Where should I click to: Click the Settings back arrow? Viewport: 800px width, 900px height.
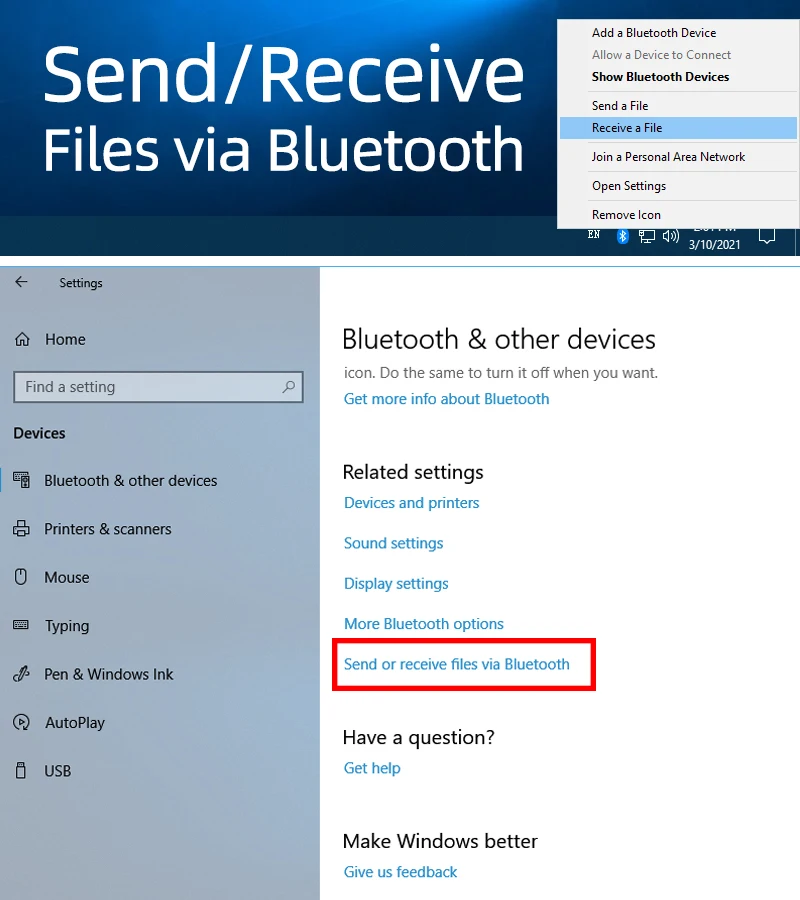21,282
